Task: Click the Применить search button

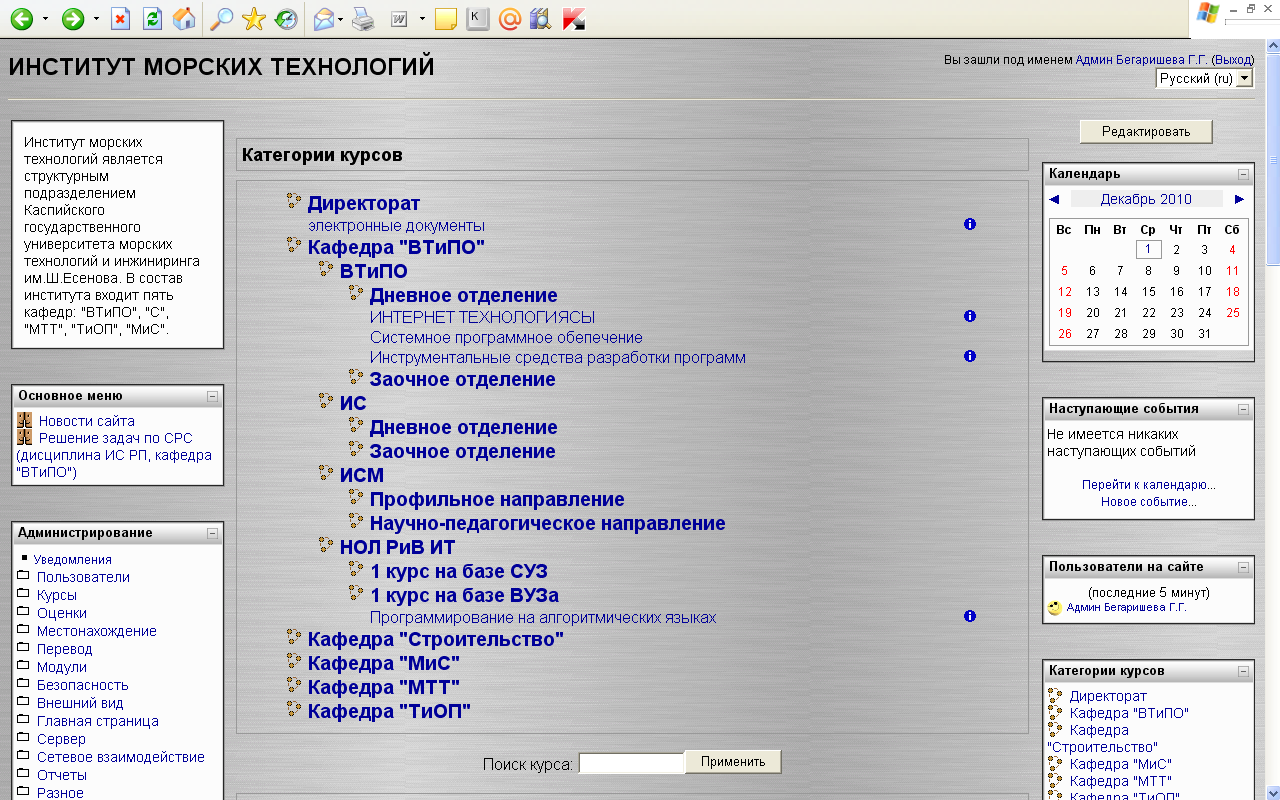Action: tap(733, 761)
